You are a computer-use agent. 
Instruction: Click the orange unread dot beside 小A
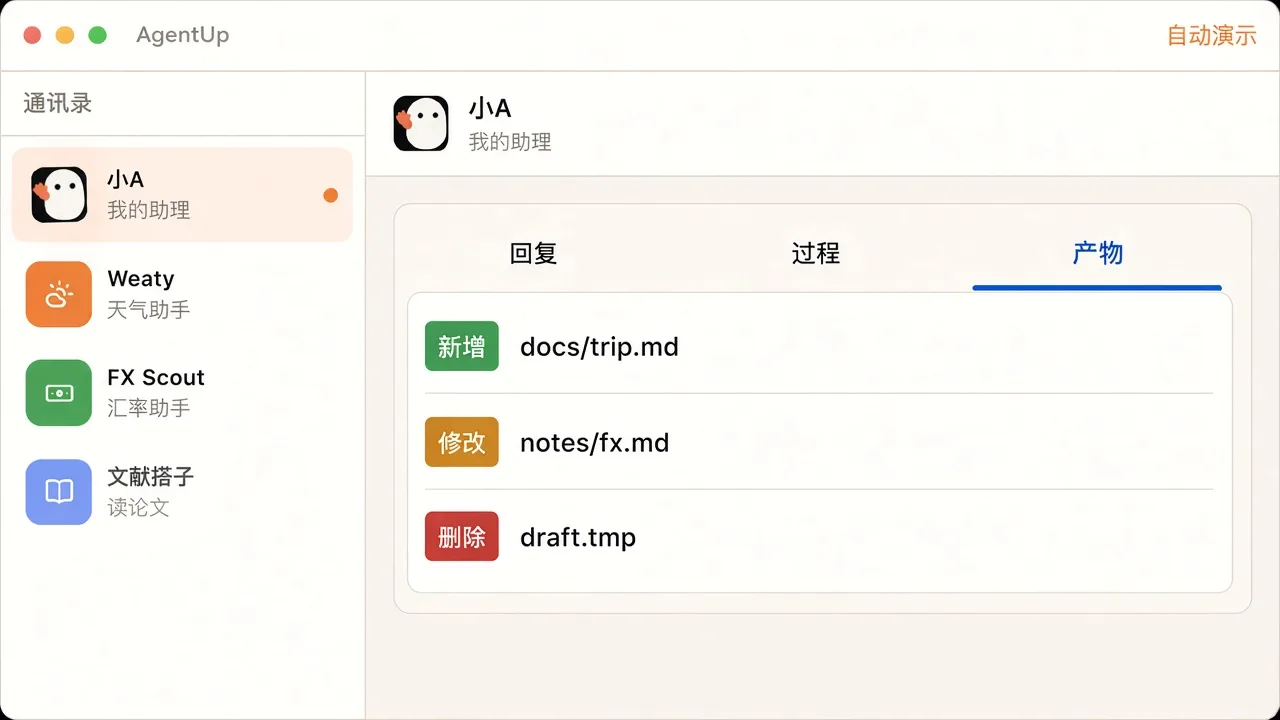[x=331, y=195]
